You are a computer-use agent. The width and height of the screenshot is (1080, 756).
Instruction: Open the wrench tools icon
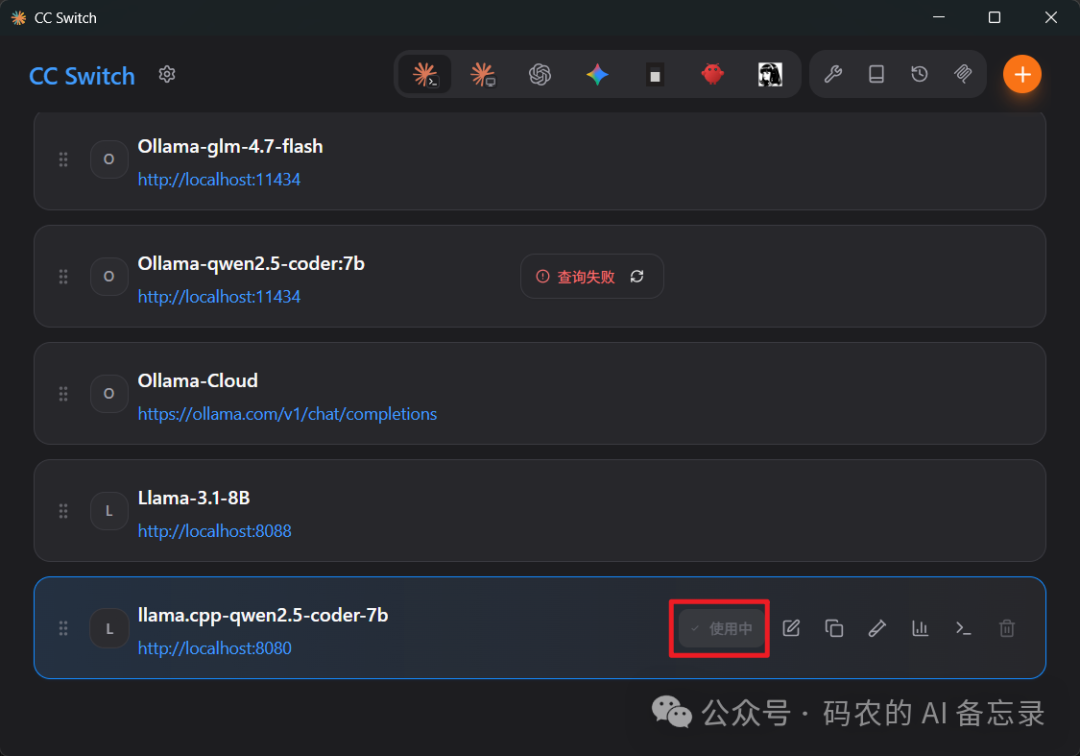click(833, 74)
